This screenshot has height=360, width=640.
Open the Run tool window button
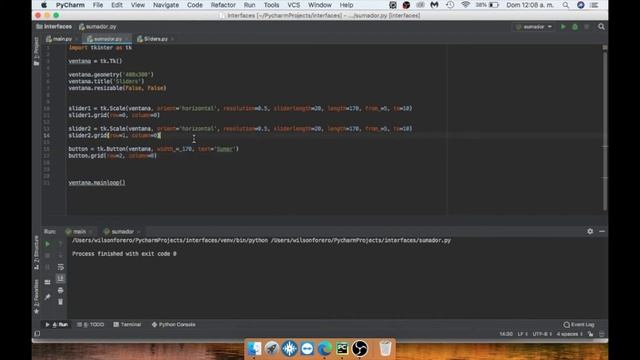tap(57, 324)
